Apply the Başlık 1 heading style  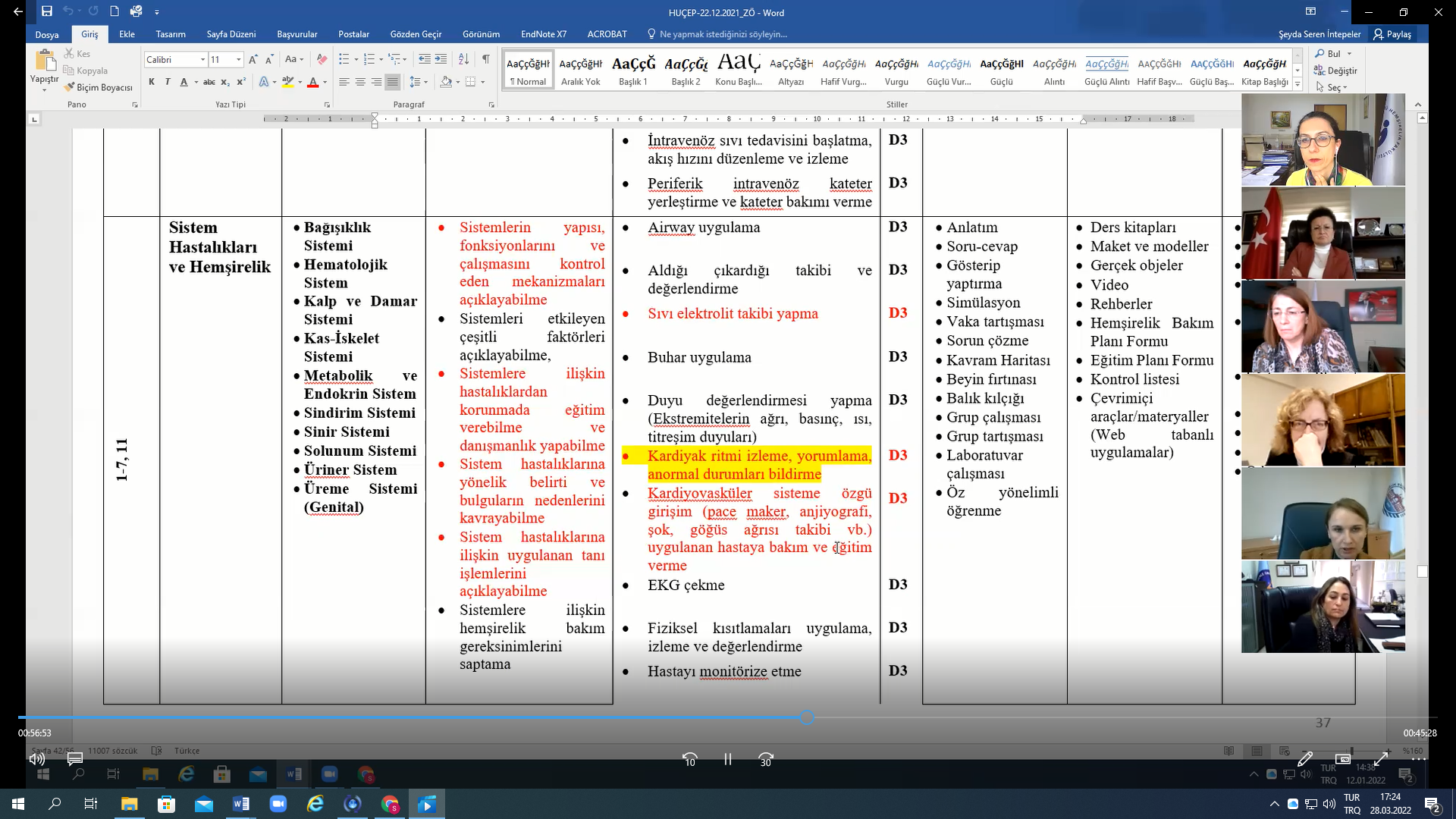[x=633, y=71]
